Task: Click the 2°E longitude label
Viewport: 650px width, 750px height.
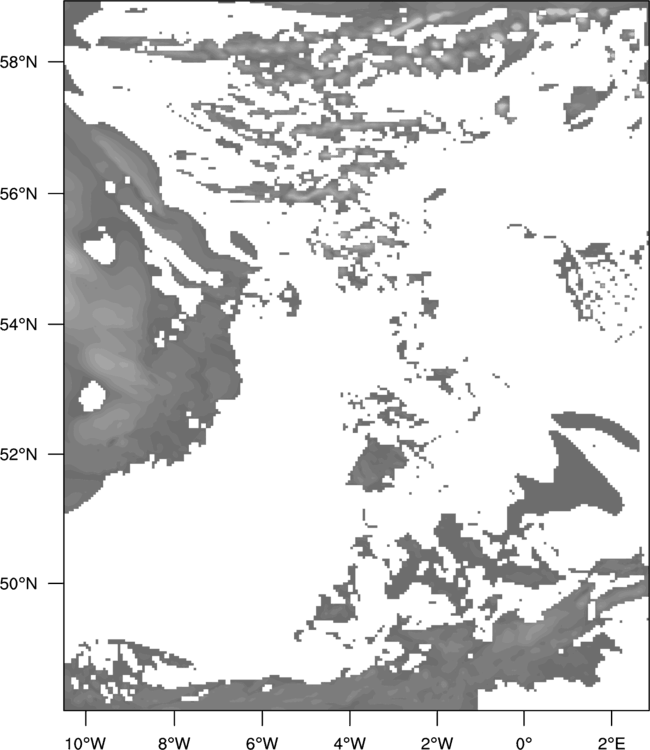Action: tap(611, 743)
